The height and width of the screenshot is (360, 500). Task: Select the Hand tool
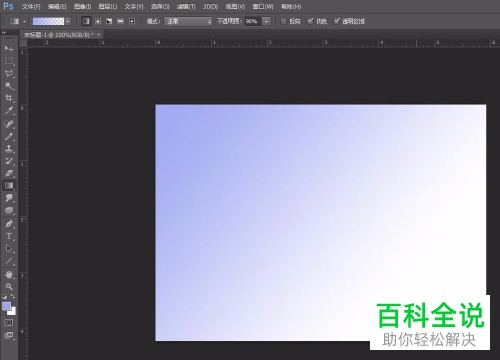click(9, 275)
